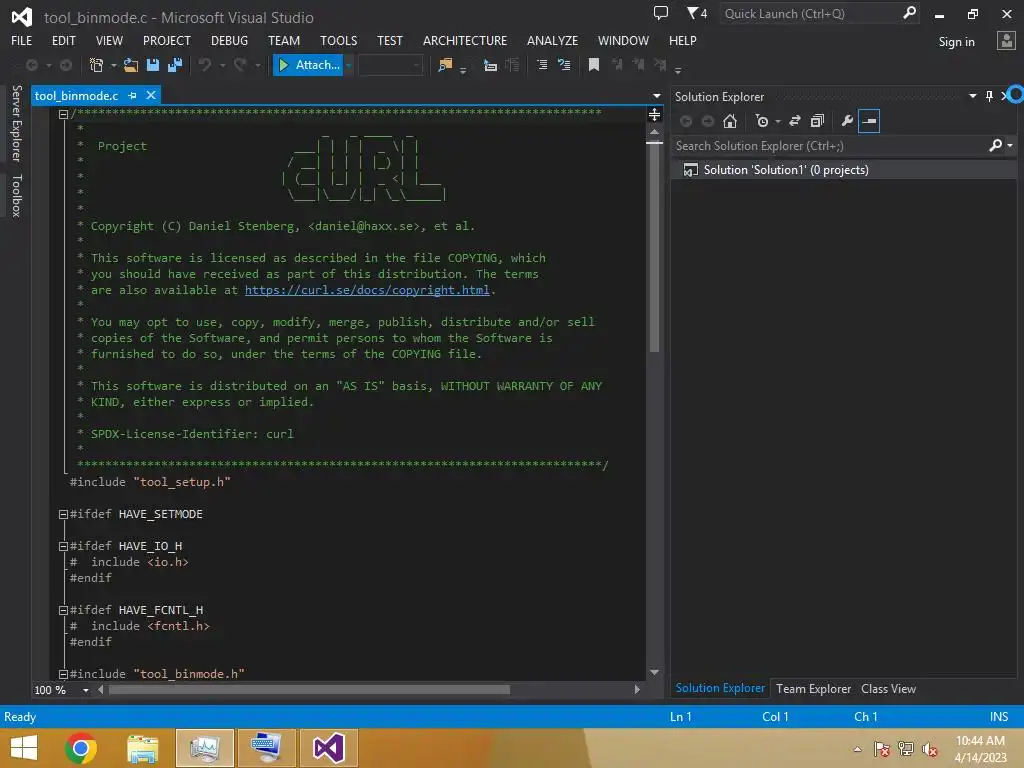Click the New Project toolbar icon

96,65
